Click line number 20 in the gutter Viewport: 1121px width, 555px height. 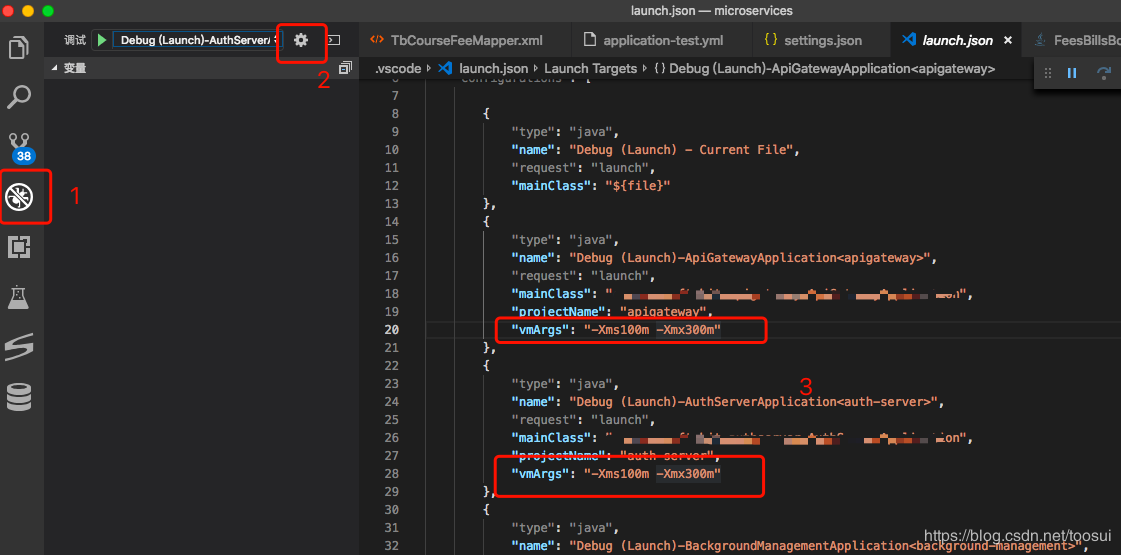392,329
